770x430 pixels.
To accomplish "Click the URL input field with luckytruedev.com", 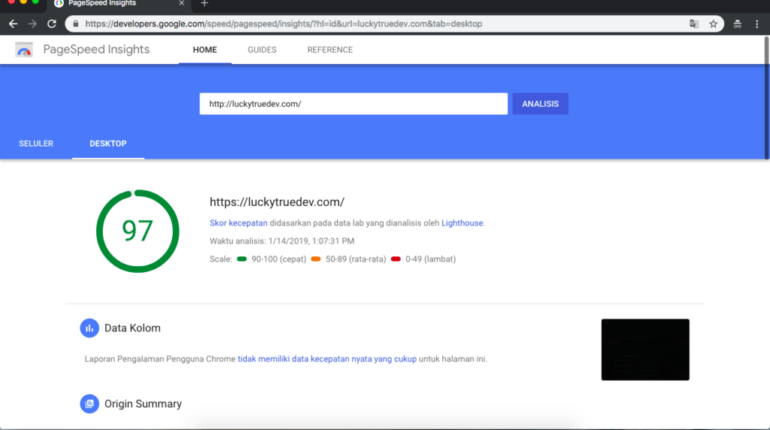I will [353, 104].
